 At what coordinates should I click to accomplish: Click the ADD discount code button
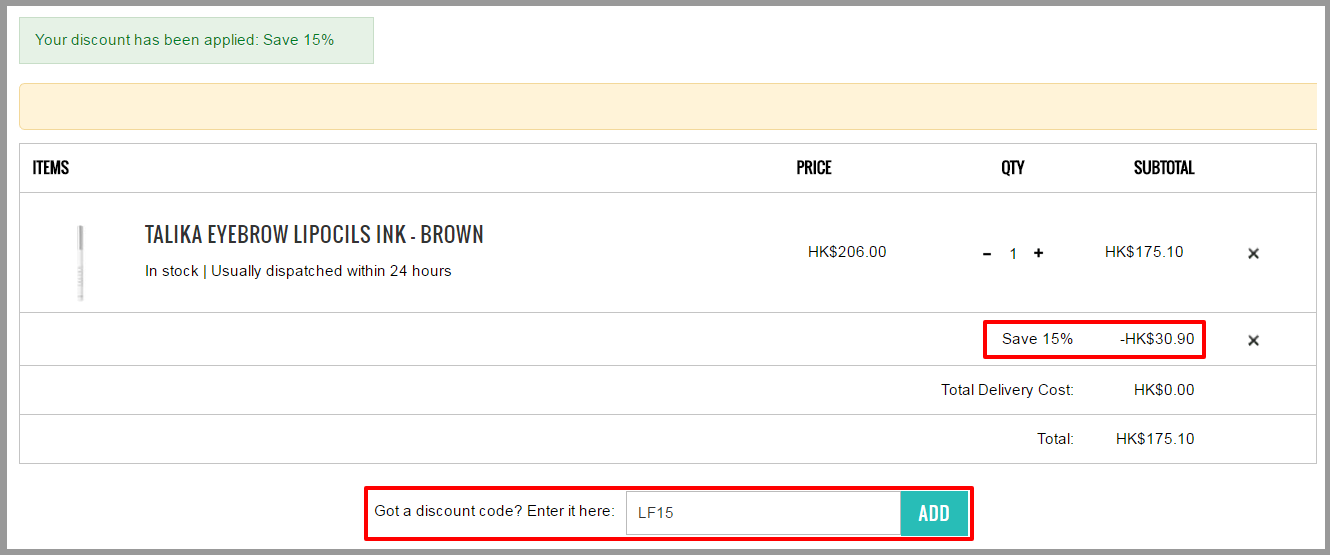pos(934,513)
